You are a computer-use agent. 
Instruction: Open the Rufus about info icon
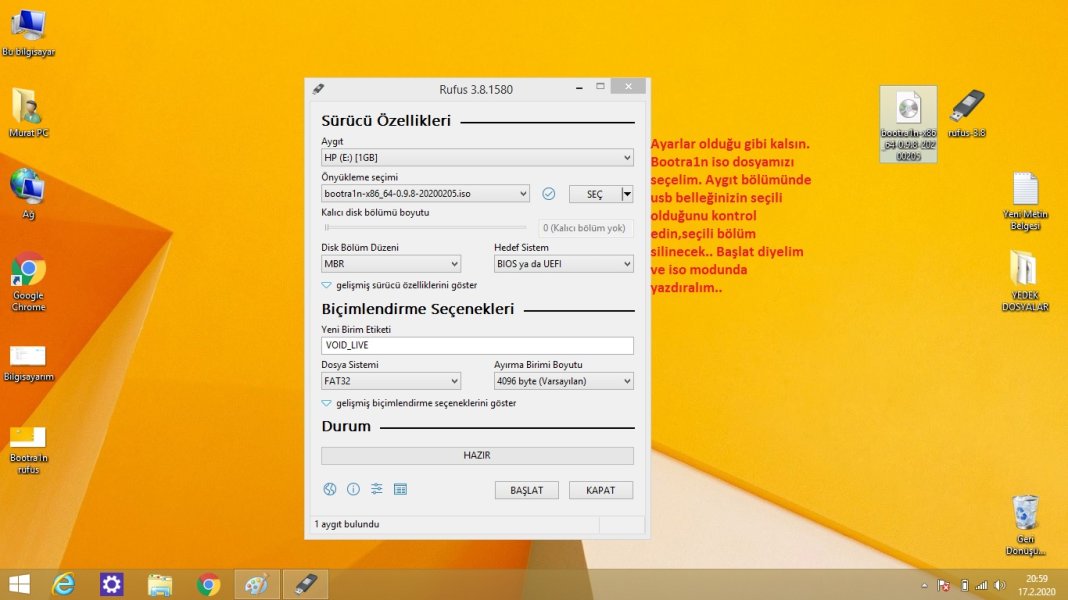(x=353, y=489)
